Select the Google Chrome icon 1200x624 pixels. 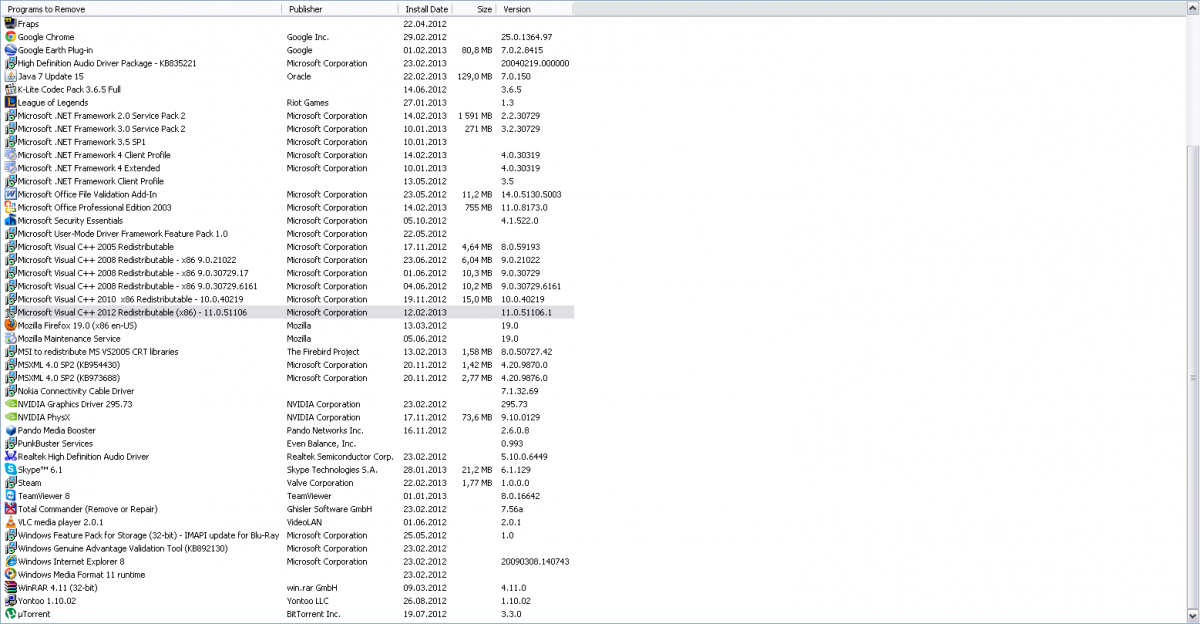[10, 37]
